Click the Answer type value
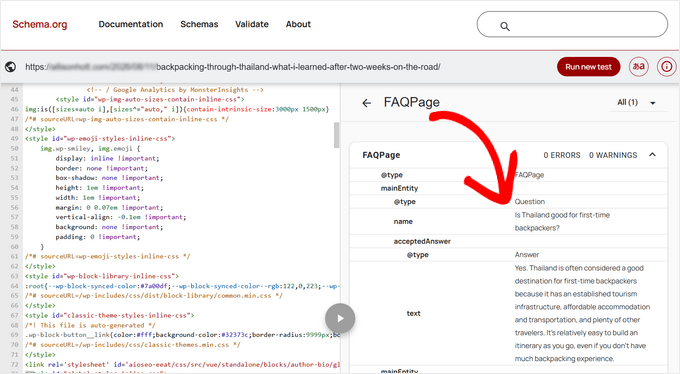The width and height of the screenshot is (680, 374). click(x=526, y=255)
